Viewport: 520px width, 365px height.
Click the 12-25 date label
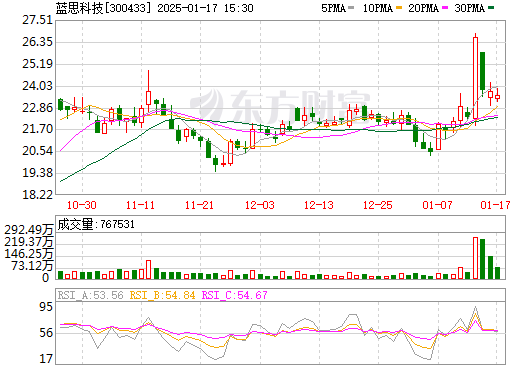(378, 205)
